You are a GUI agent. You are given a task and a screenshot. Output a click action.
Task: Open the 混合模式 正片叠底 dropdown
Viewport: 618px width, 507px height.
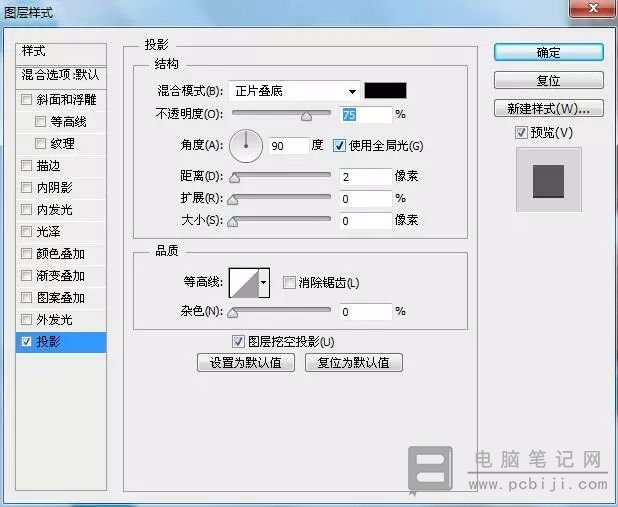(x=294, y=91)
